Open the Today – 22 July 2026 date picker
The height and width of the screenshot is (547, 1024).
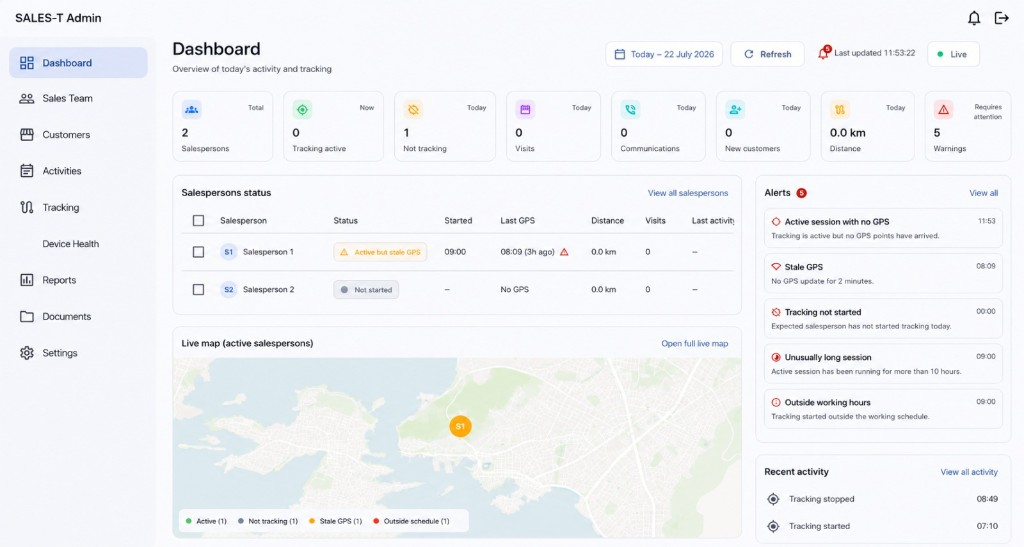664,54
